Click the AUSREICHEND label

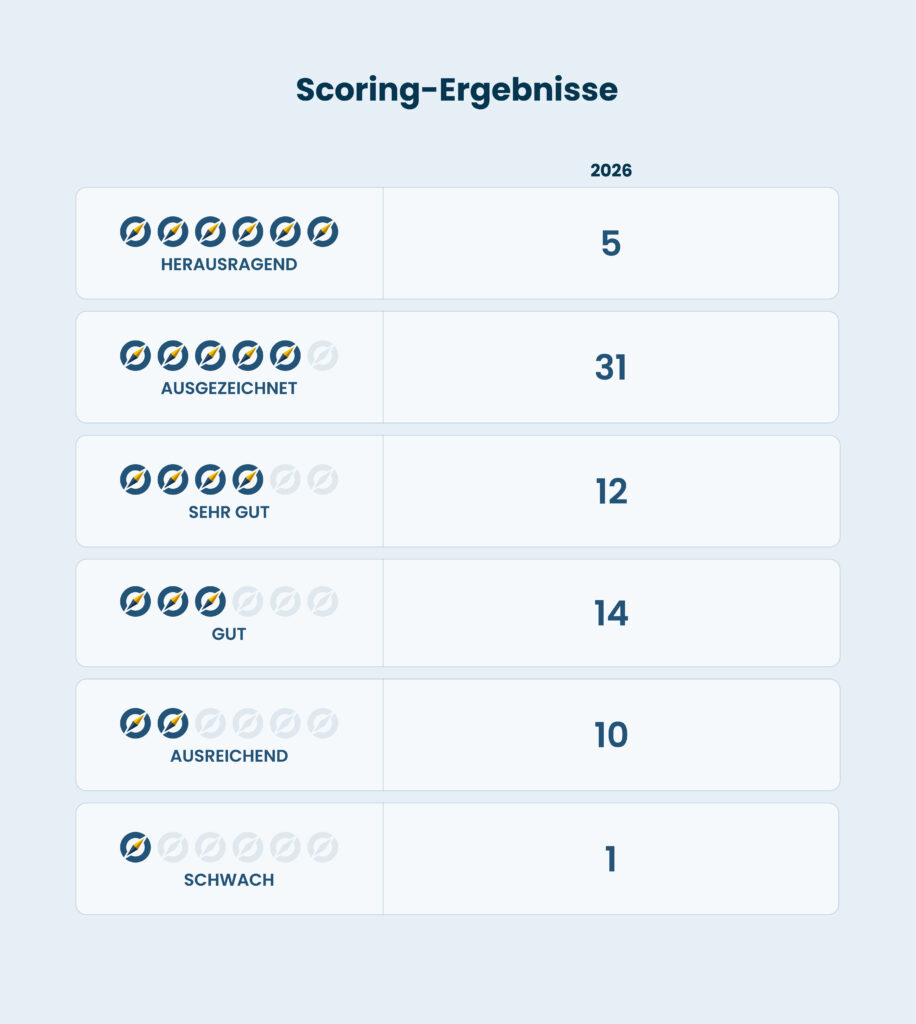click(229, 756)
